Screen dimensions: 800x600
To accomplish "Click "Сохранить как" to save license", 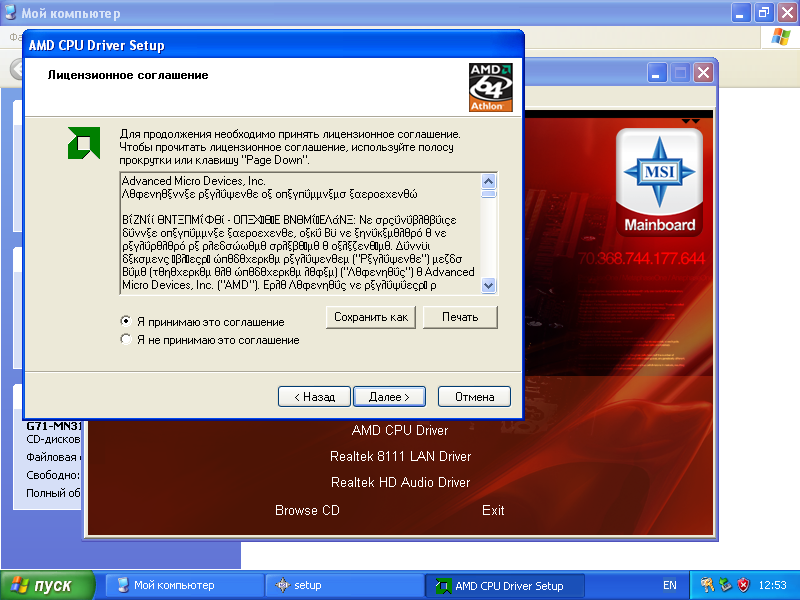I will (371, 317).
